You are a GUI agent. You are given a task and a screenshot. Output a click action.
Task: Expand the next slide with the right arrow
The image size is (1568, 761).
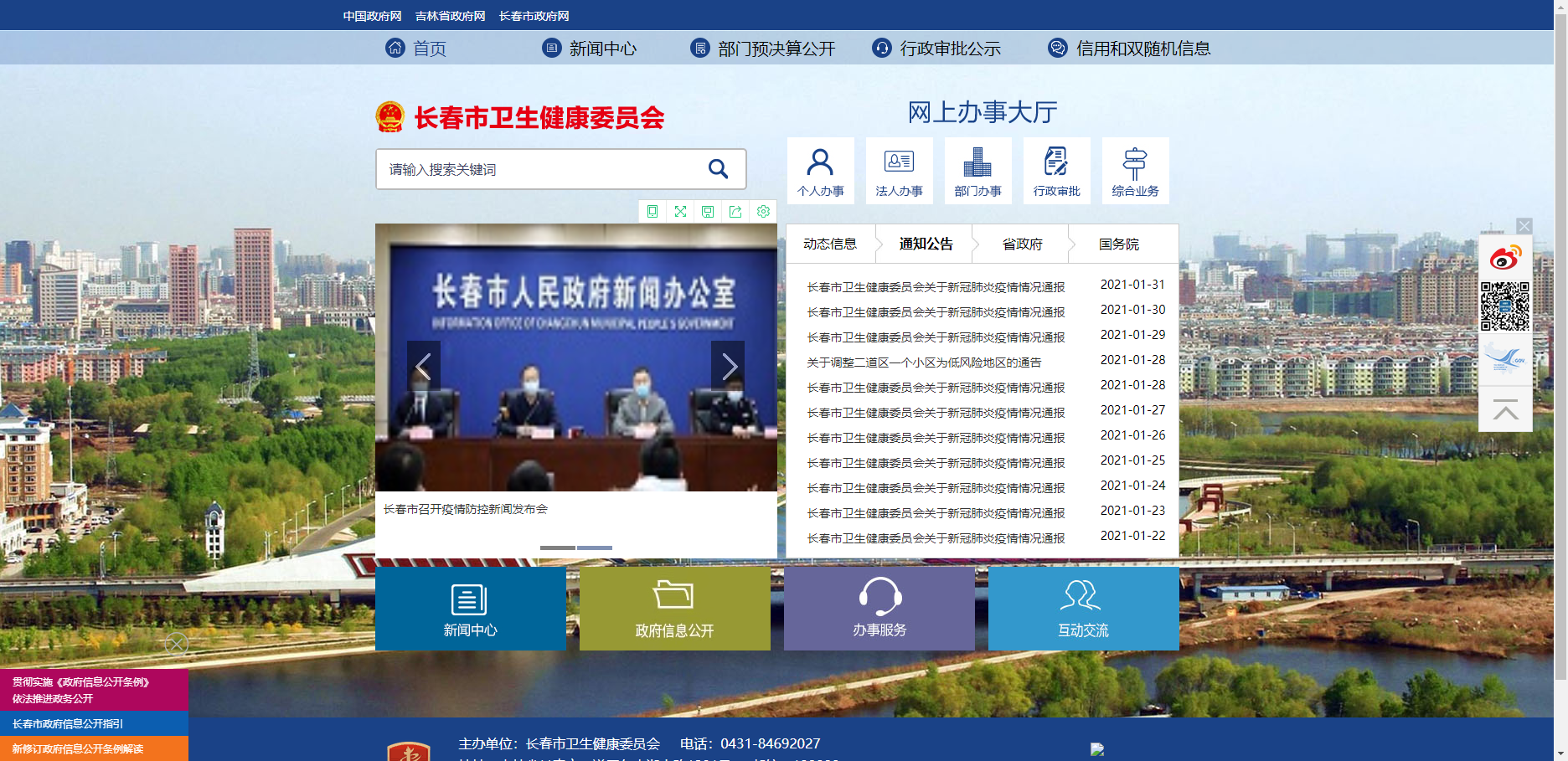(x=728, y=366)
